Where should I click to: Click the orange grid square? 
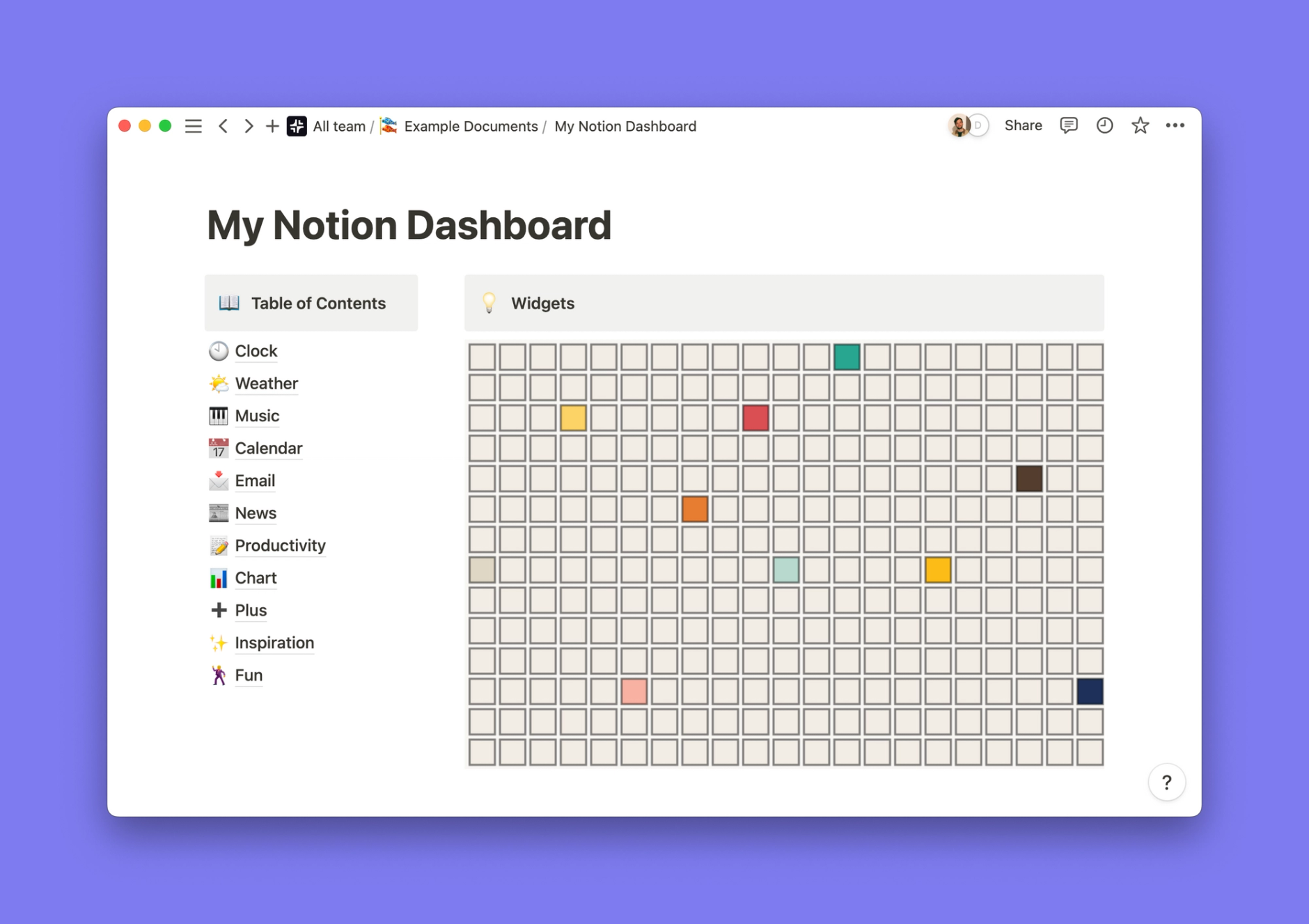695,509
